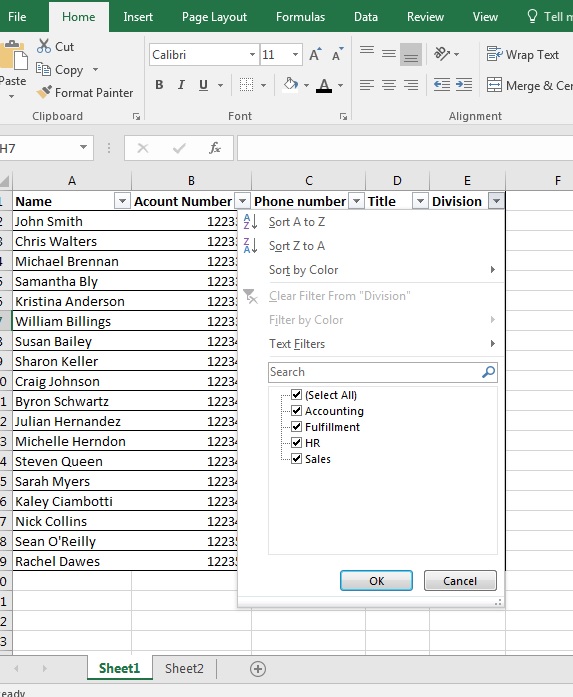Open the Name column filter dropdown
The width and height of the screenshot is (573, 697).
[x=122, y=201]
